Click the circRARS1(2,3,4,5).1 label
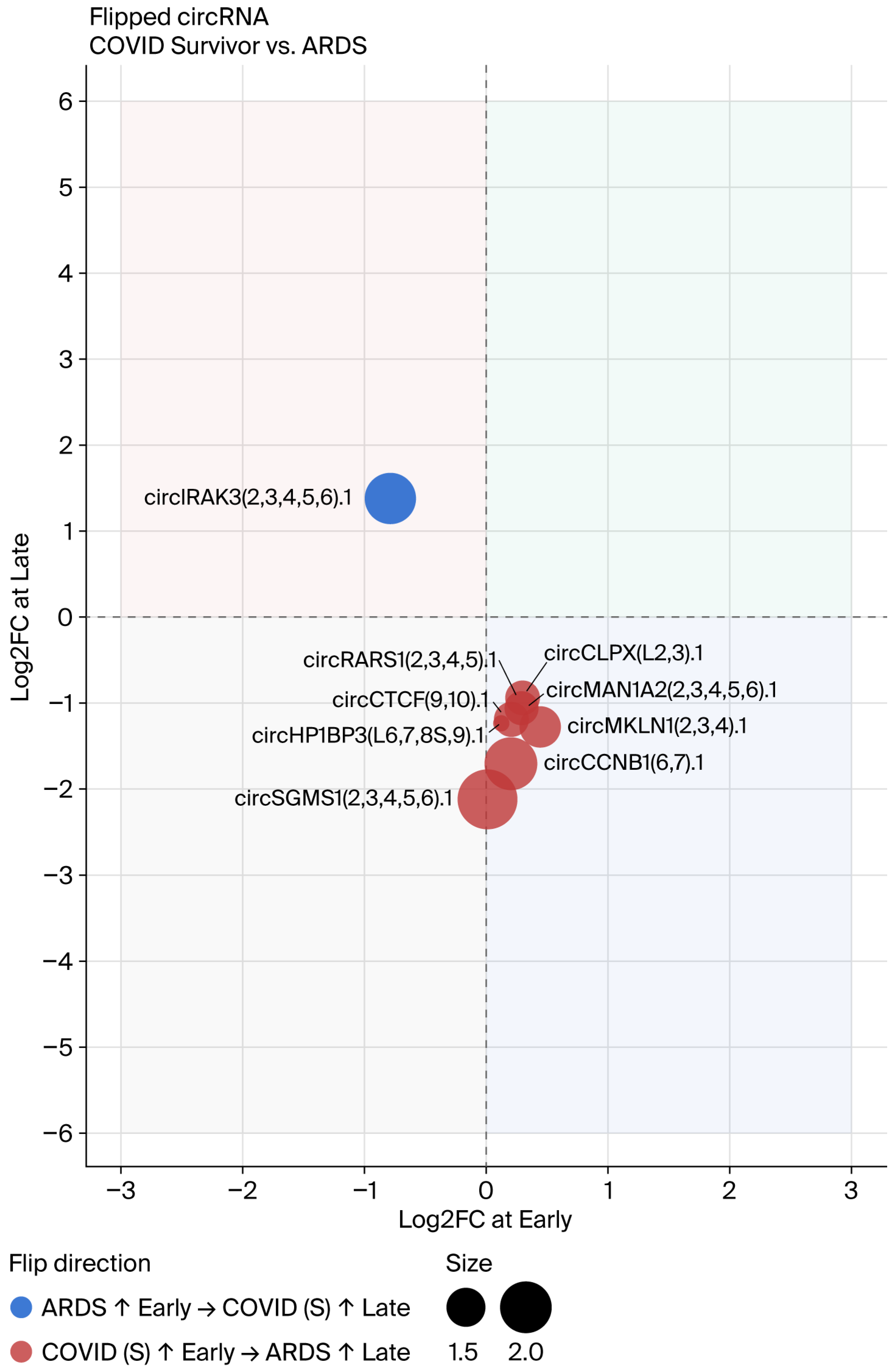Viewport: 896px width, 1370px height. 400,660
